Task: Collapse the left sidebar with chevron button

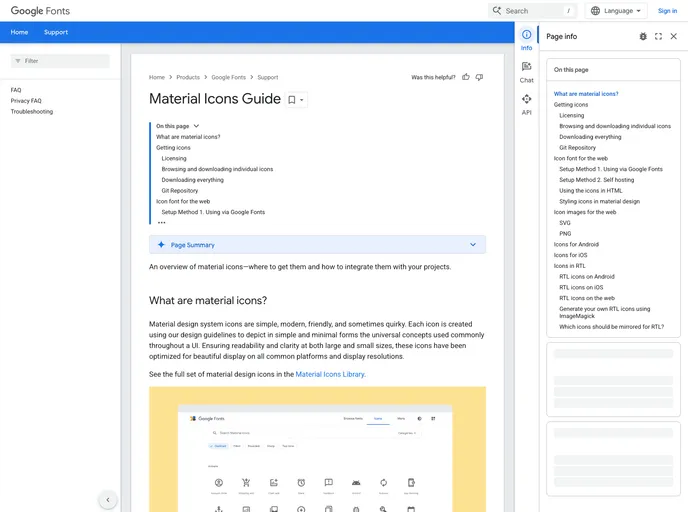Action: (x=108, y=500)
